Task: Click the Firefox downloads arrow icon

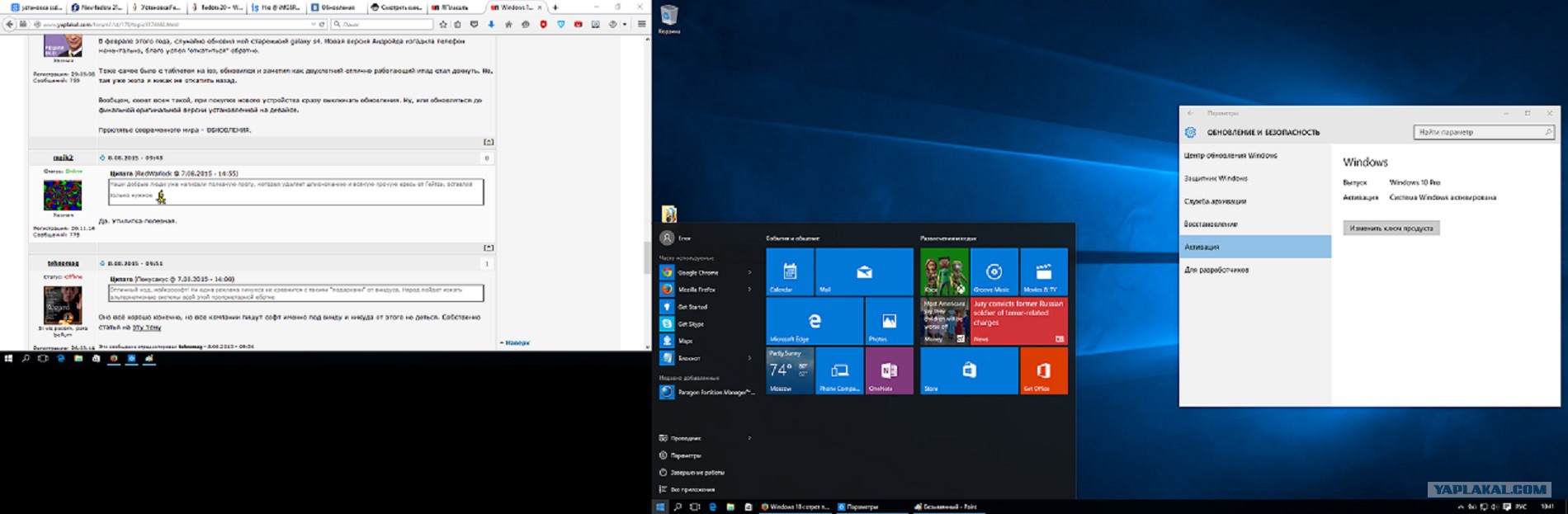Action: tap(491, 25)
